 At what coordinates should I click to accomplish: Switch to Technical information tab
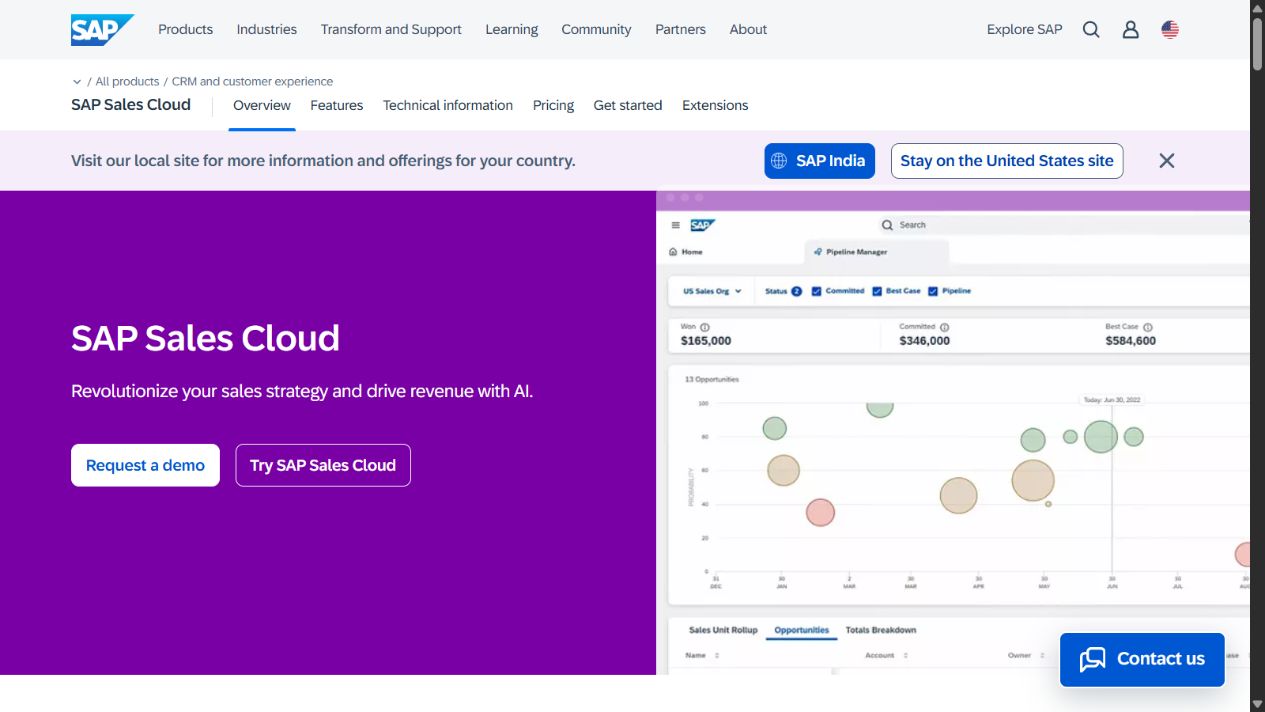(448, 105)
